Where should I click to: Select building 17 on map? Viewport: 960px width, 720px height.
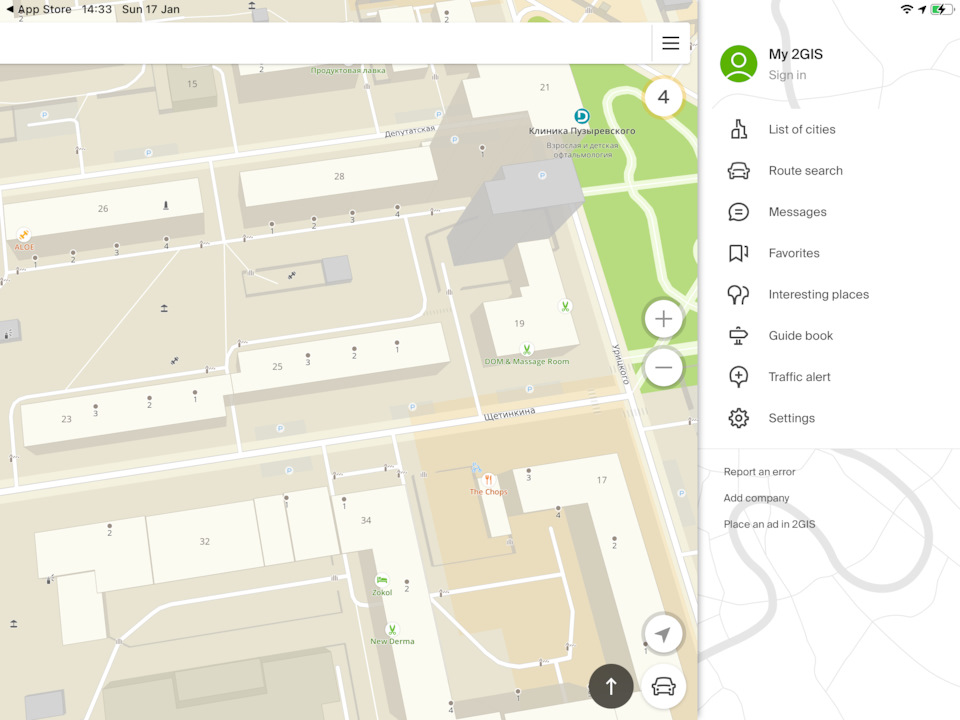coord(602,480)
